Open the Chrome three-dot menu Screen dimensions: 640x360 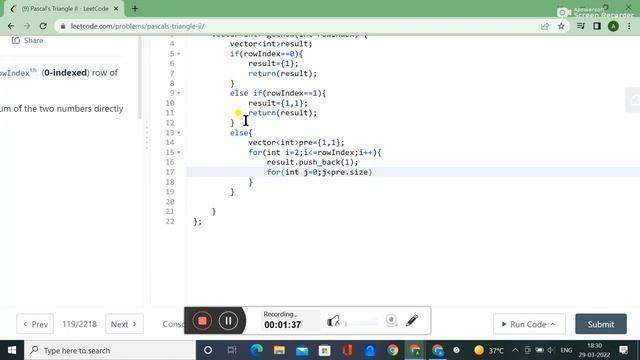[x=629, y=26]
